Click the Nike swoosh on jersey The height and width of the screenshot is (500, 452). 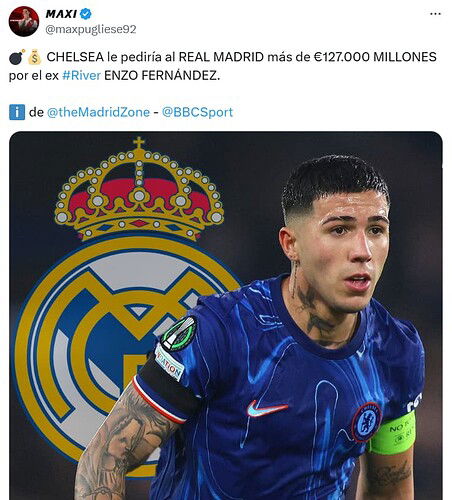pyautogui.click(x=267, y=409)
